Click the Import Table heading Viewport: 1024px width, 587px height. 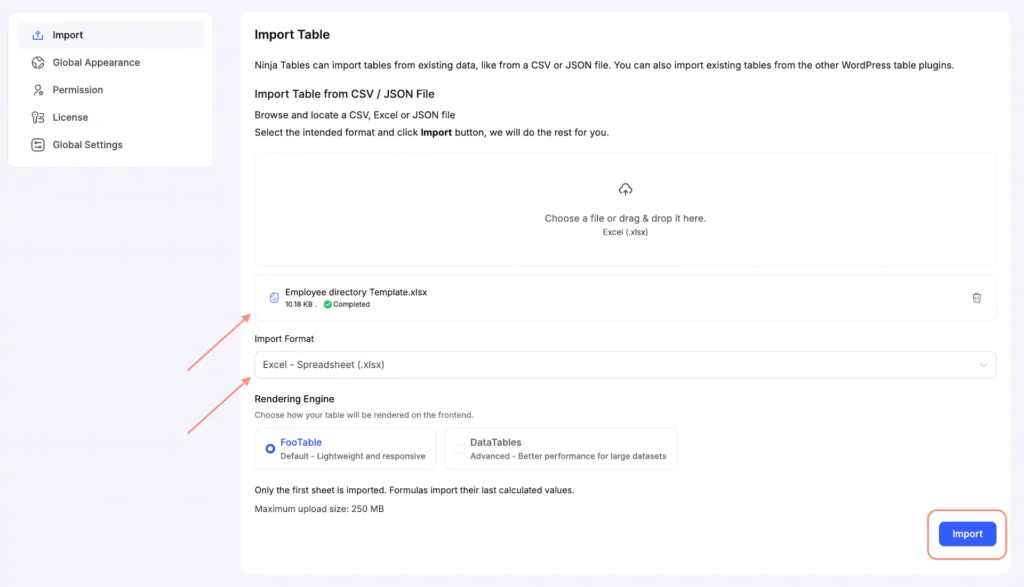(292, 35)
